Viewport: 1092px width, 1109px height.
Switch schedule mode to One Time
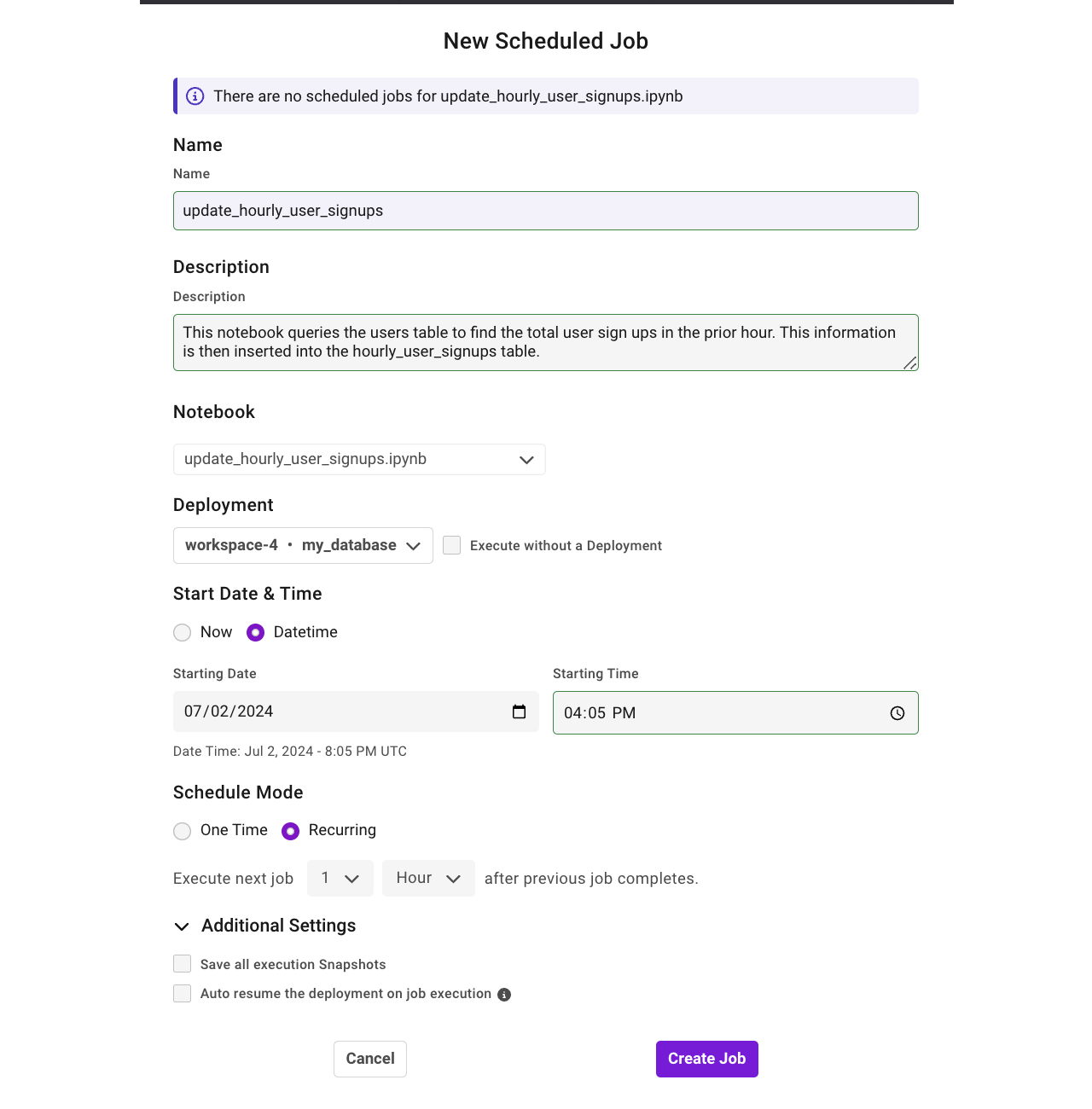pos(182,831)
